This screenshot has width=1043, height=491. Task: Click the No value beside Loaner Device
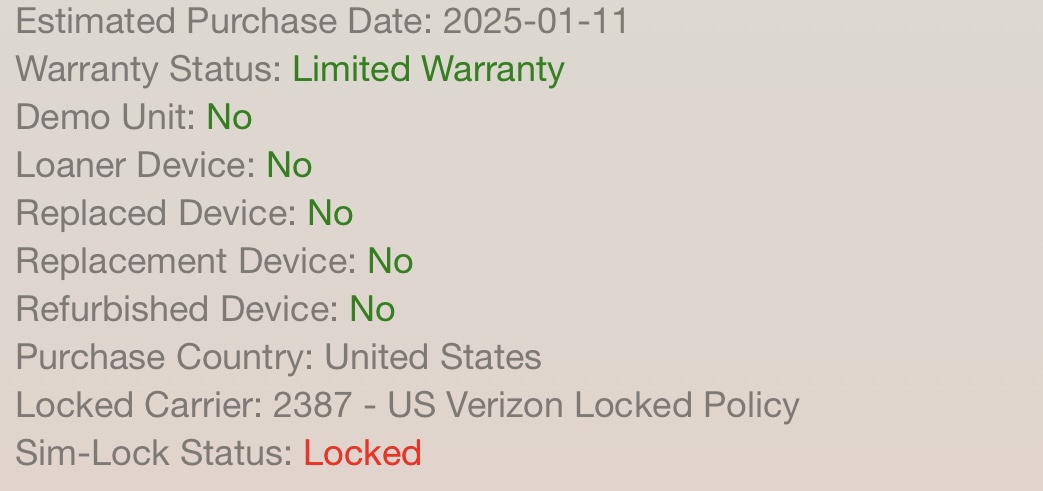pos(289,165)
